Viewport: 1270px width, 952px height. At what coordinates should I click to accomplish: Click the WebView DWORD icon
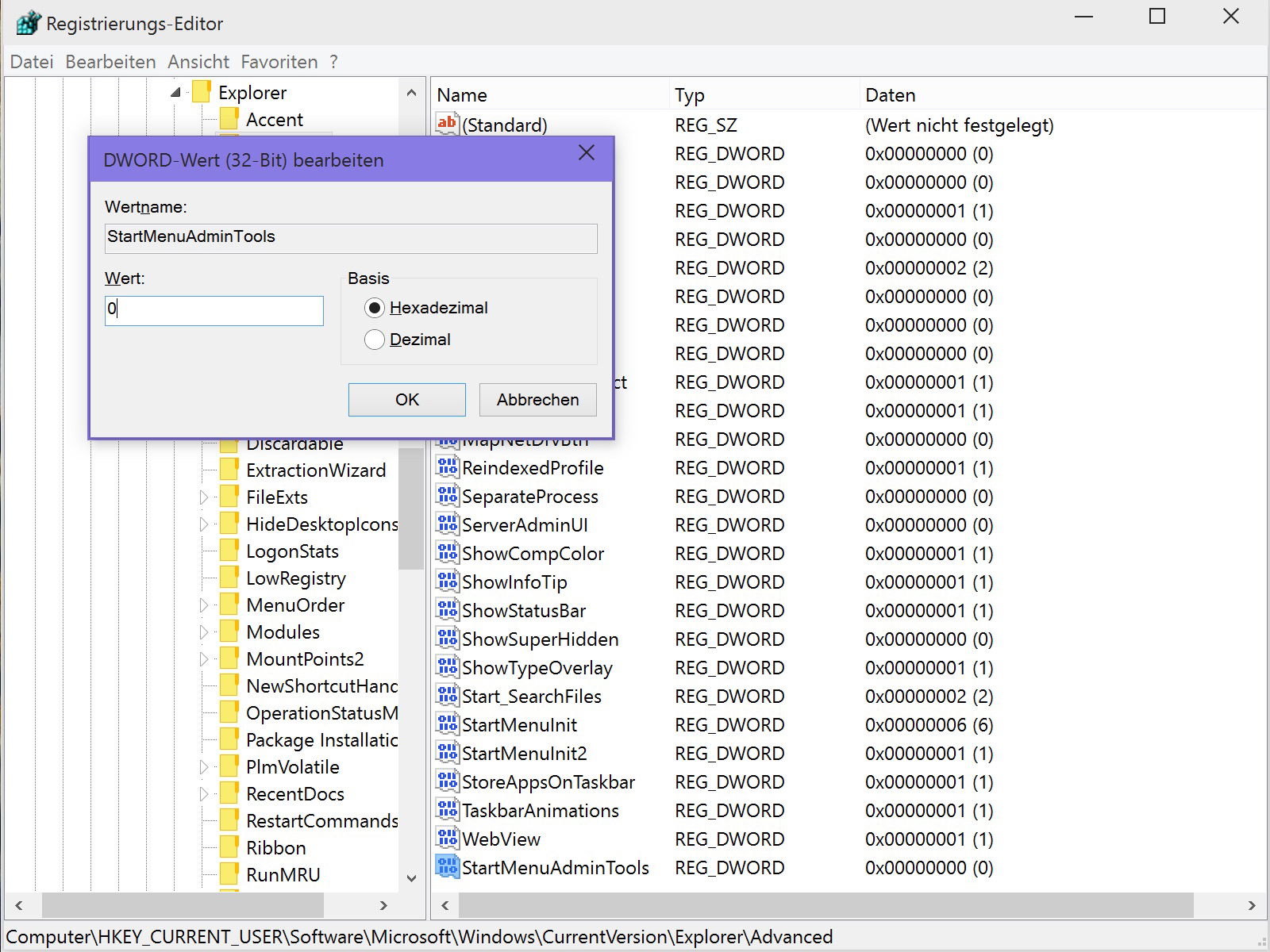tap(448, 839)
